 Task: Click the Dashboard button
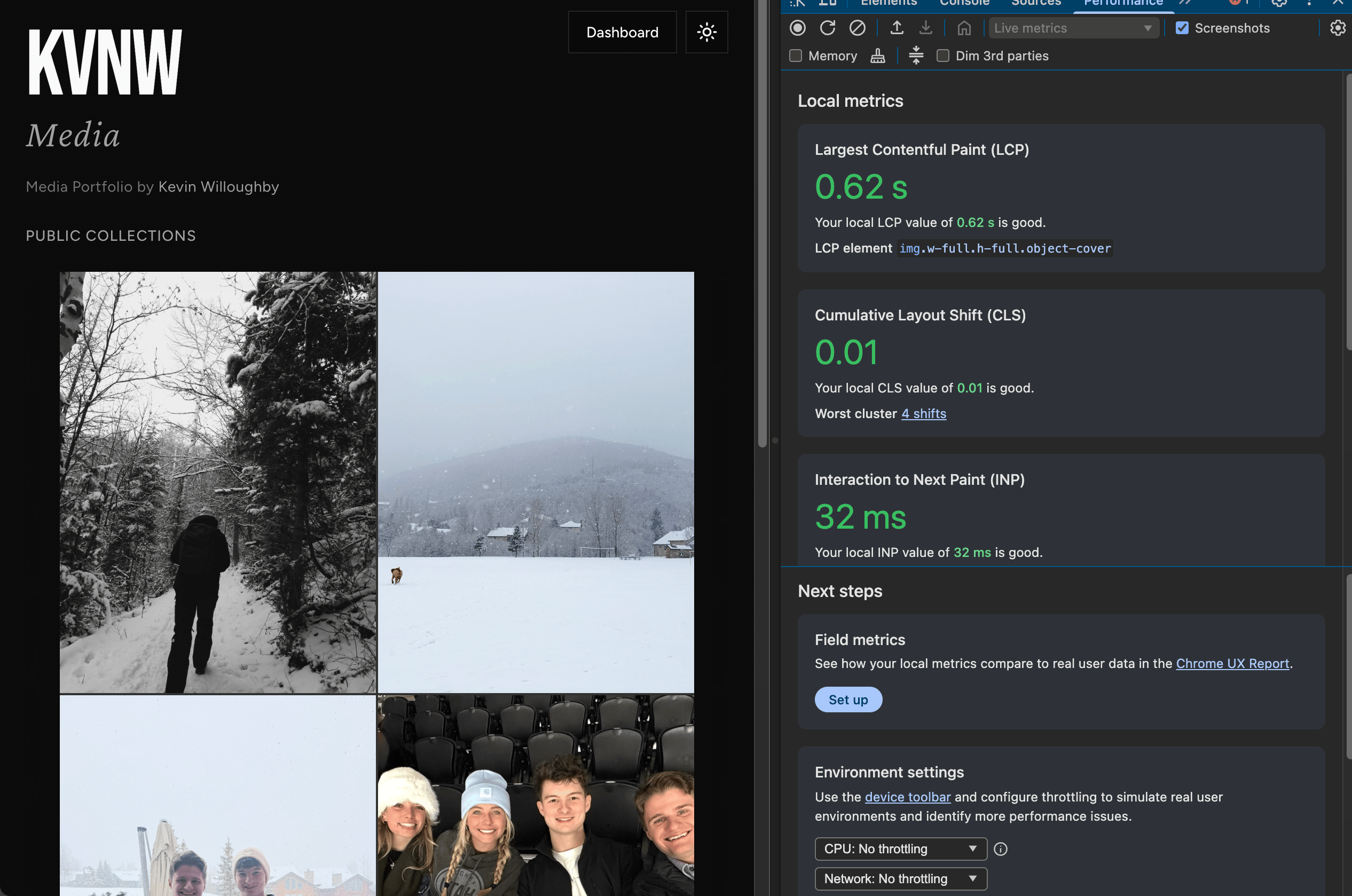click(x=622, y=32)
